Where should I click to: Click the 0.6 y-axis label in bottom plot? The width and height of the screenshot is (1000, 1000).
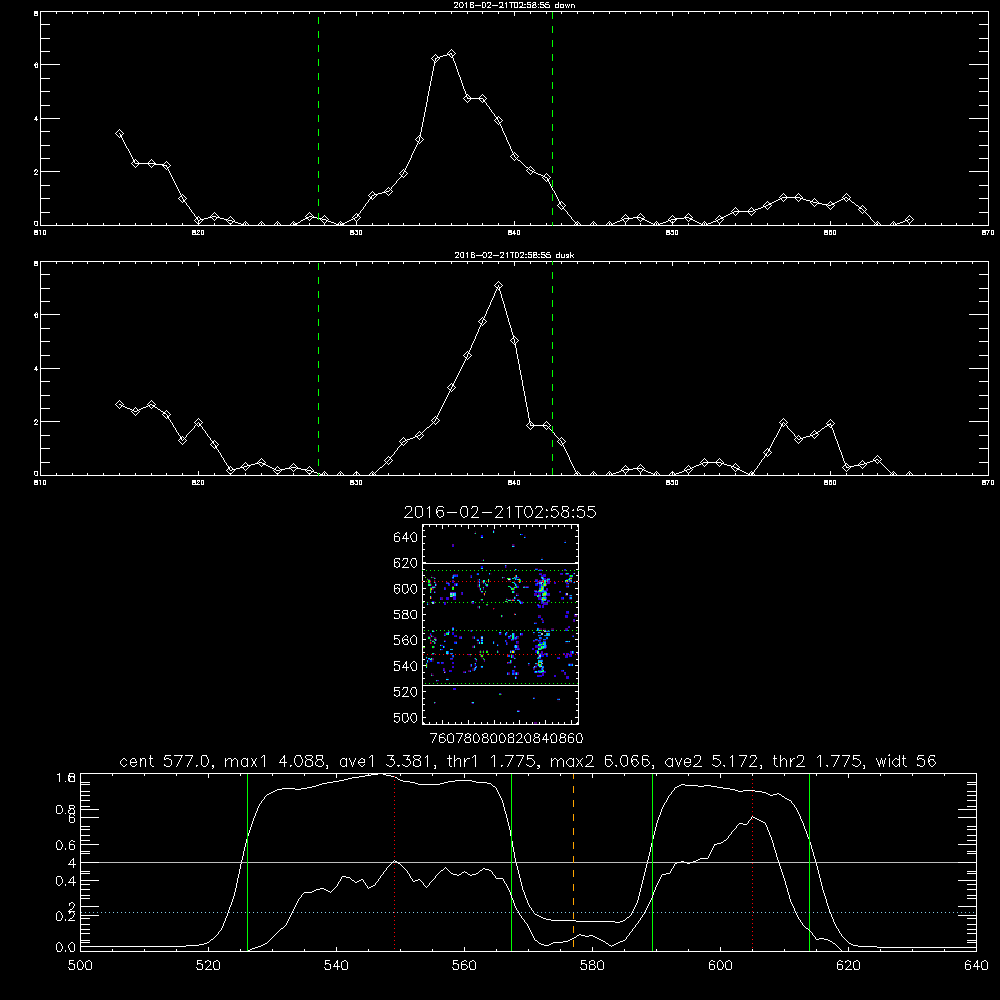click(x=66, y=845)
